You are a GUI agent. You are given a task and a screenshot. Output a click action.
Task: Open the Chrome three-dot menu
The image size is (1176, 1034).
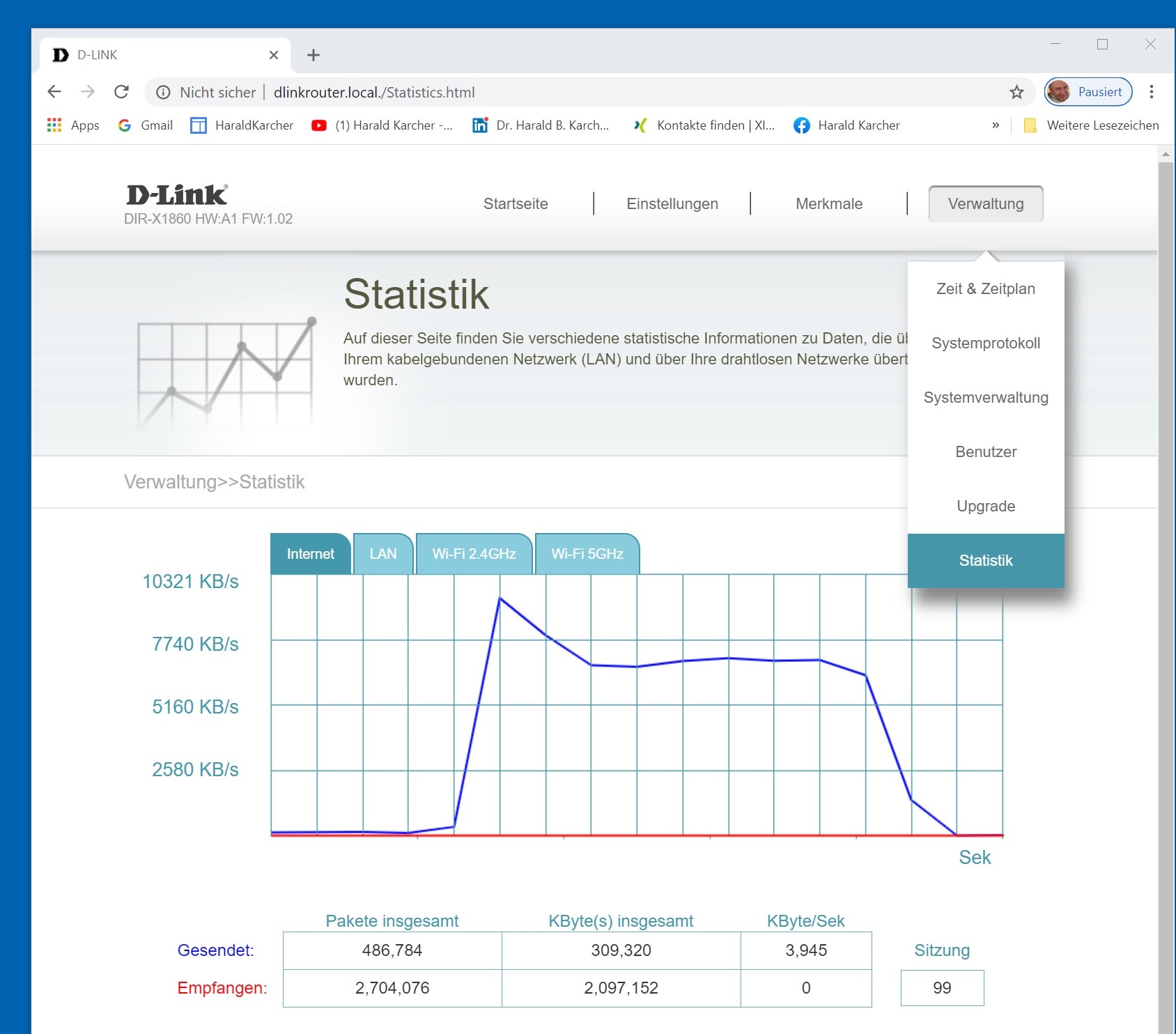[1151, 92]
